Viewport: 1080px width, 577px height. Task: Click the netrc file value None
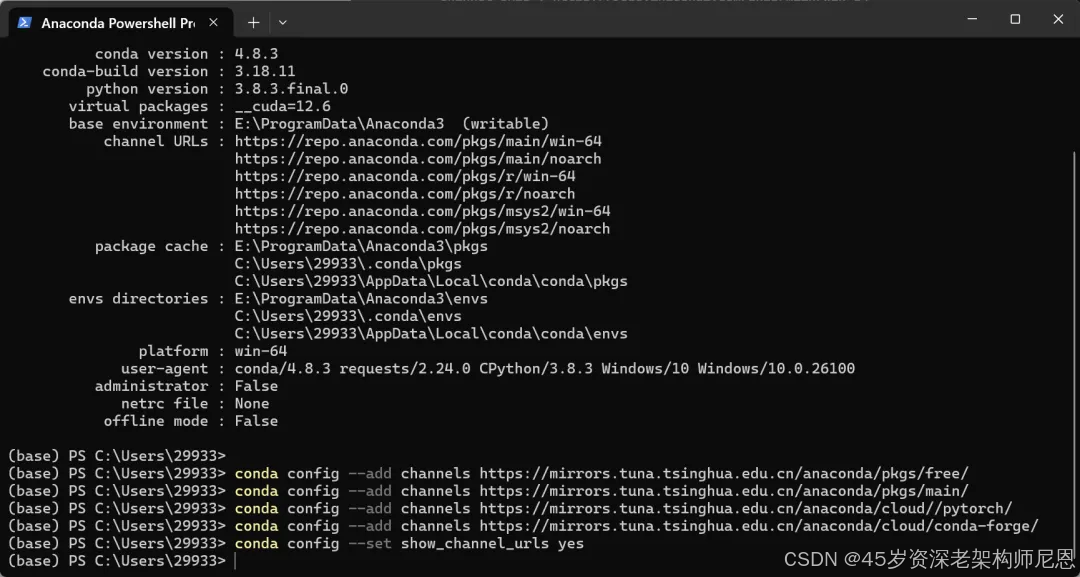point(252,403)
